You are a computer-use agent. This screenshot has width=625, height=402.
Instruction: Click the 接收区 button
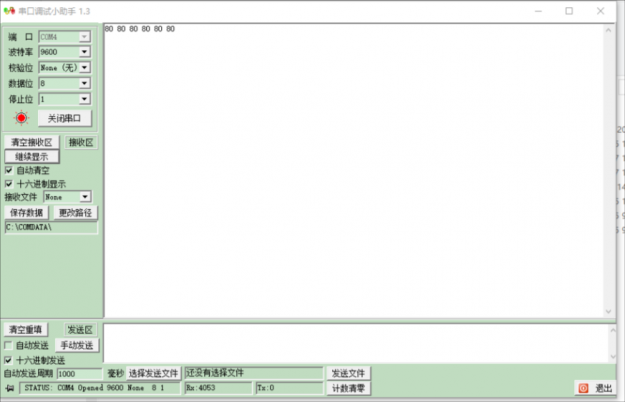pyautogui.click(x=81, y=142)
